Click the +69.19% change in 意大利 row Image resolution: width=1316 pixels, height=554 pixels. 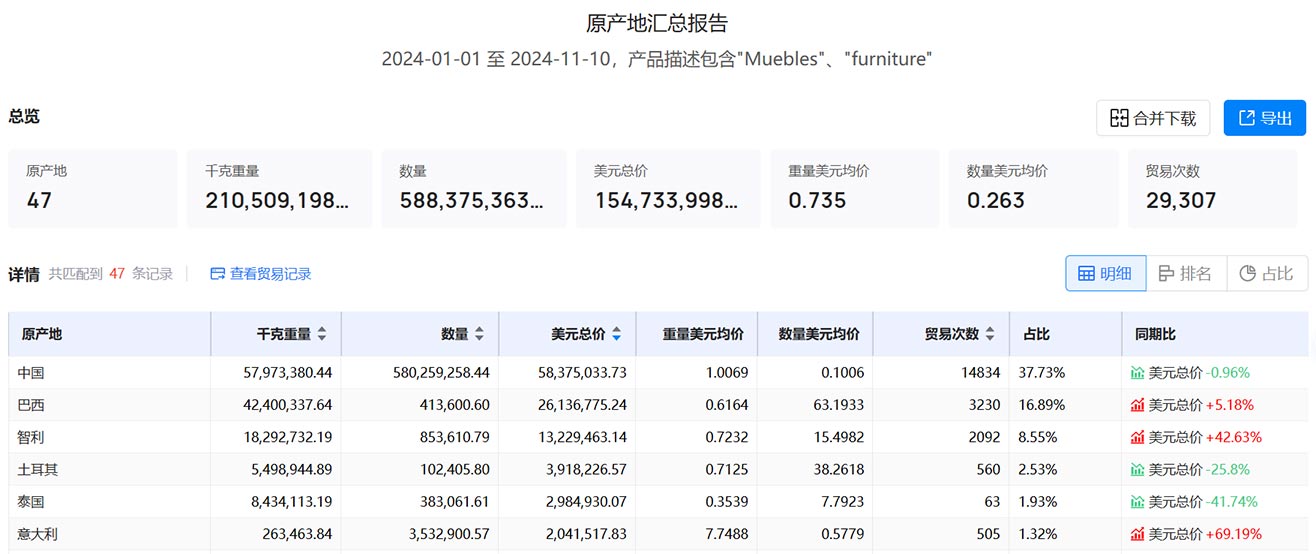tap(1234, 534)
